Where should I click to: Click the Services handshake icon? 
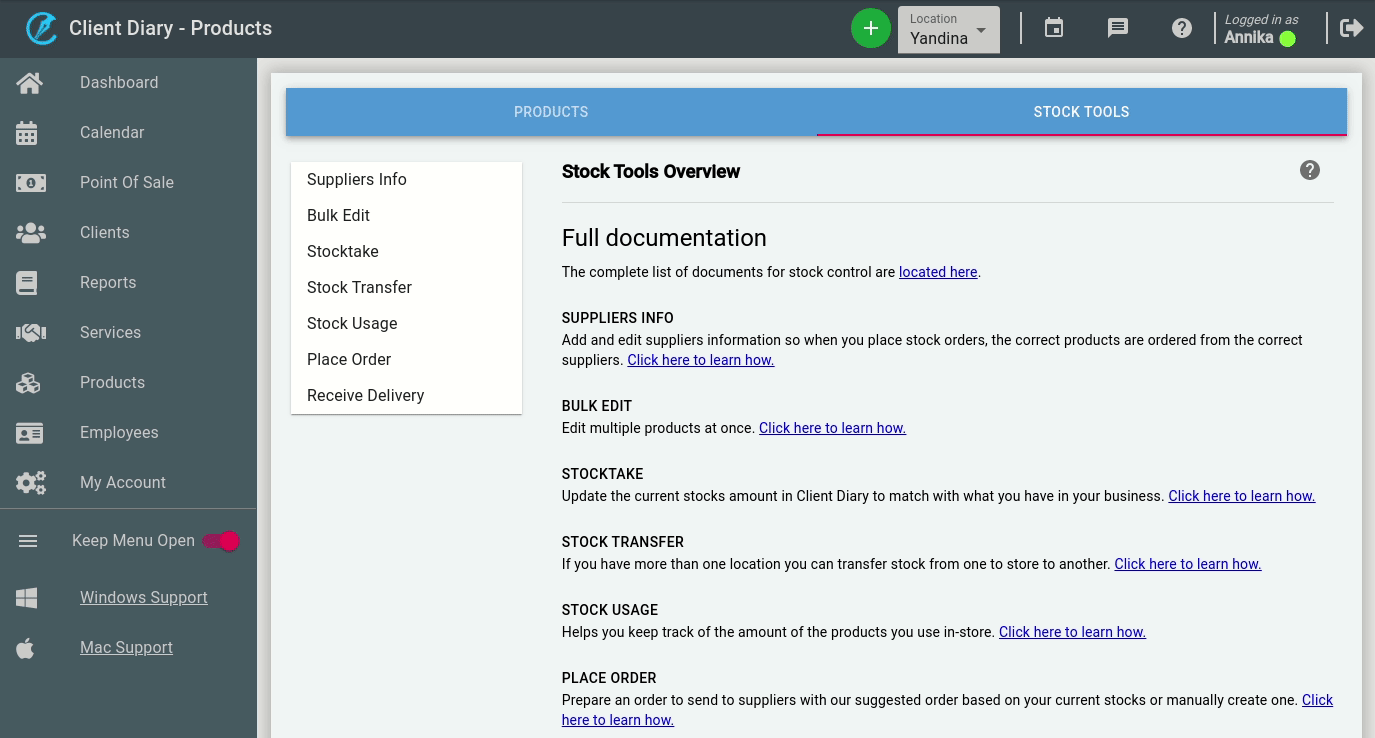pyautogui.click(x=31, y=333)
